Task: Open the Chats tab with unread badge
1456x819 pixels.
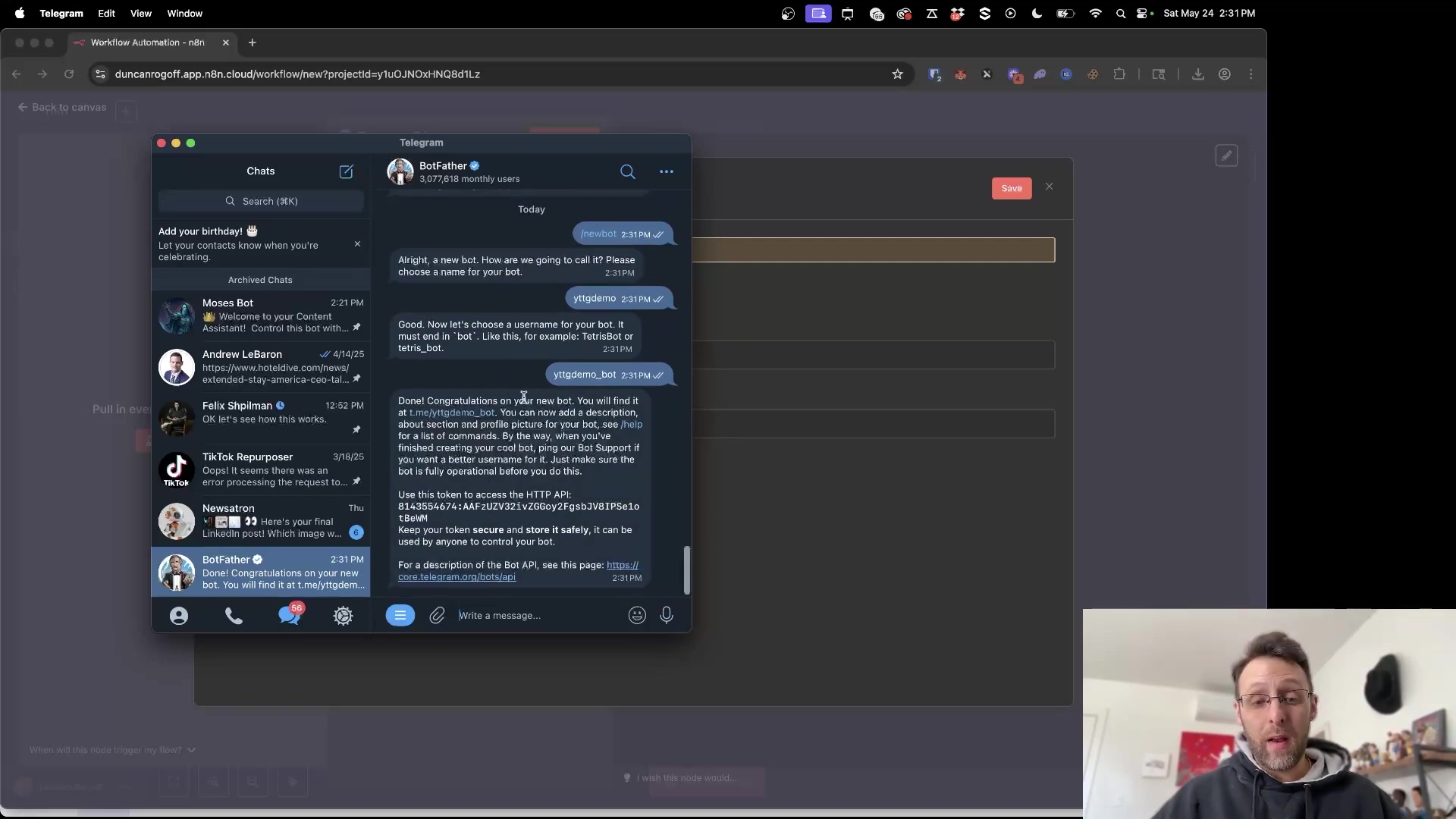Action: coord(290,614)
